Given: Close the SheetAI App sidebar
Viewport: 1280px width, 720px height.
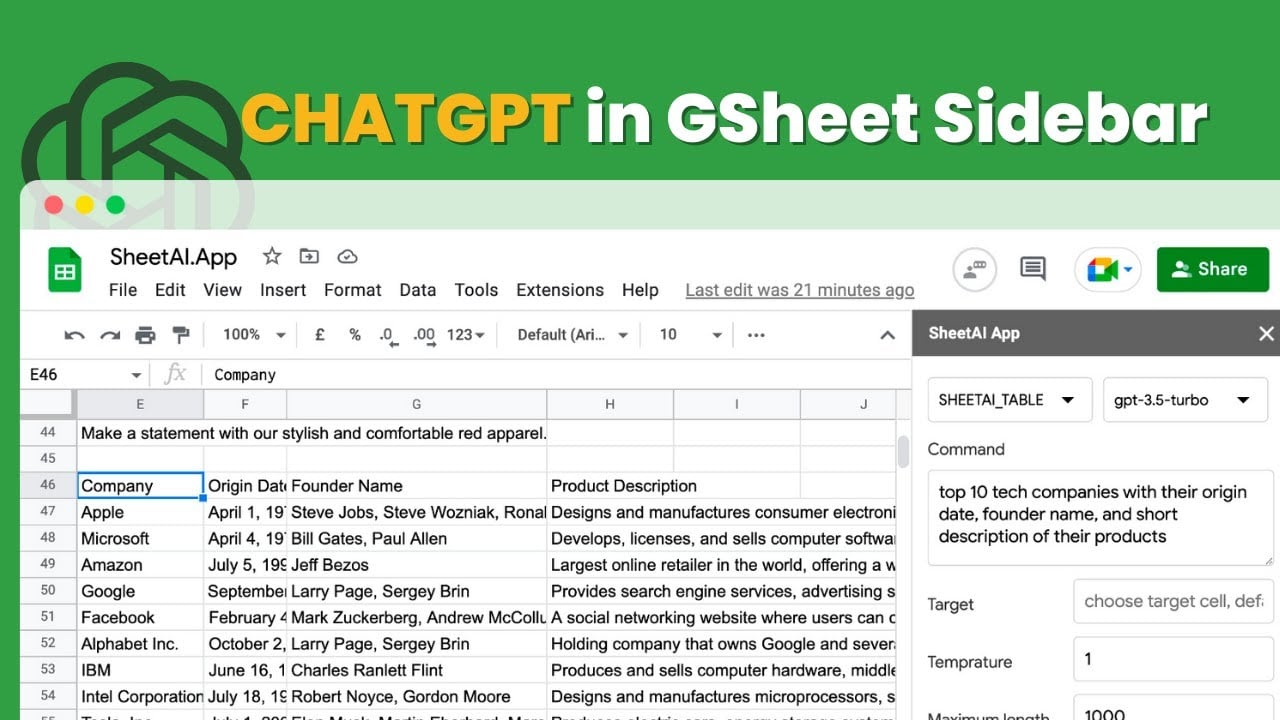Looking at the screenshot, I should point(1266,333).
